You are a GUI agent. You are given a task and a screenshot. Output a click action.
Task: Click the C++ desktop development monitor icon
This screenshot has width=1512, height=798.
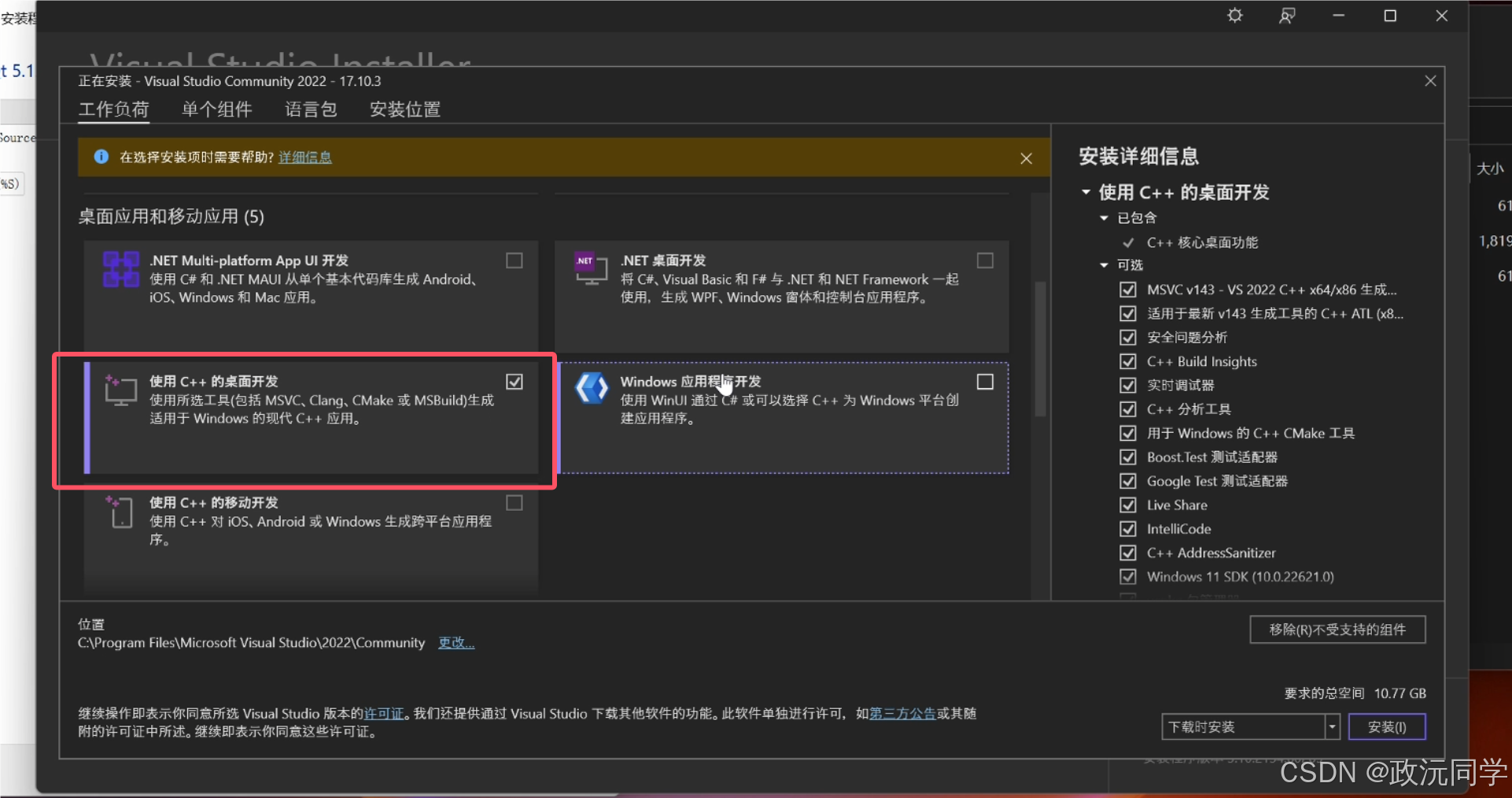click(x=120, y=390)
